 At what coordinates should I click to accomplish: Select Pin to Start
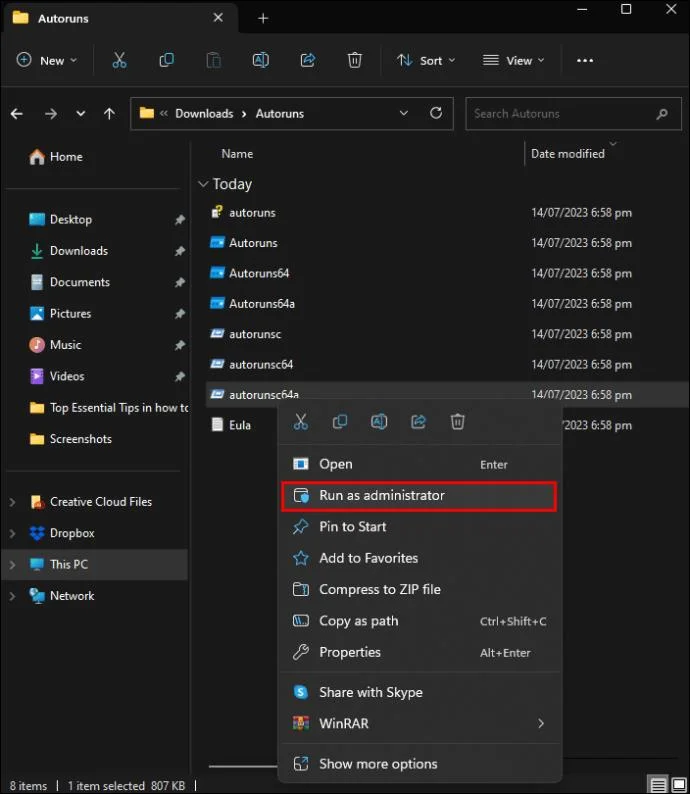click(420, 527)
